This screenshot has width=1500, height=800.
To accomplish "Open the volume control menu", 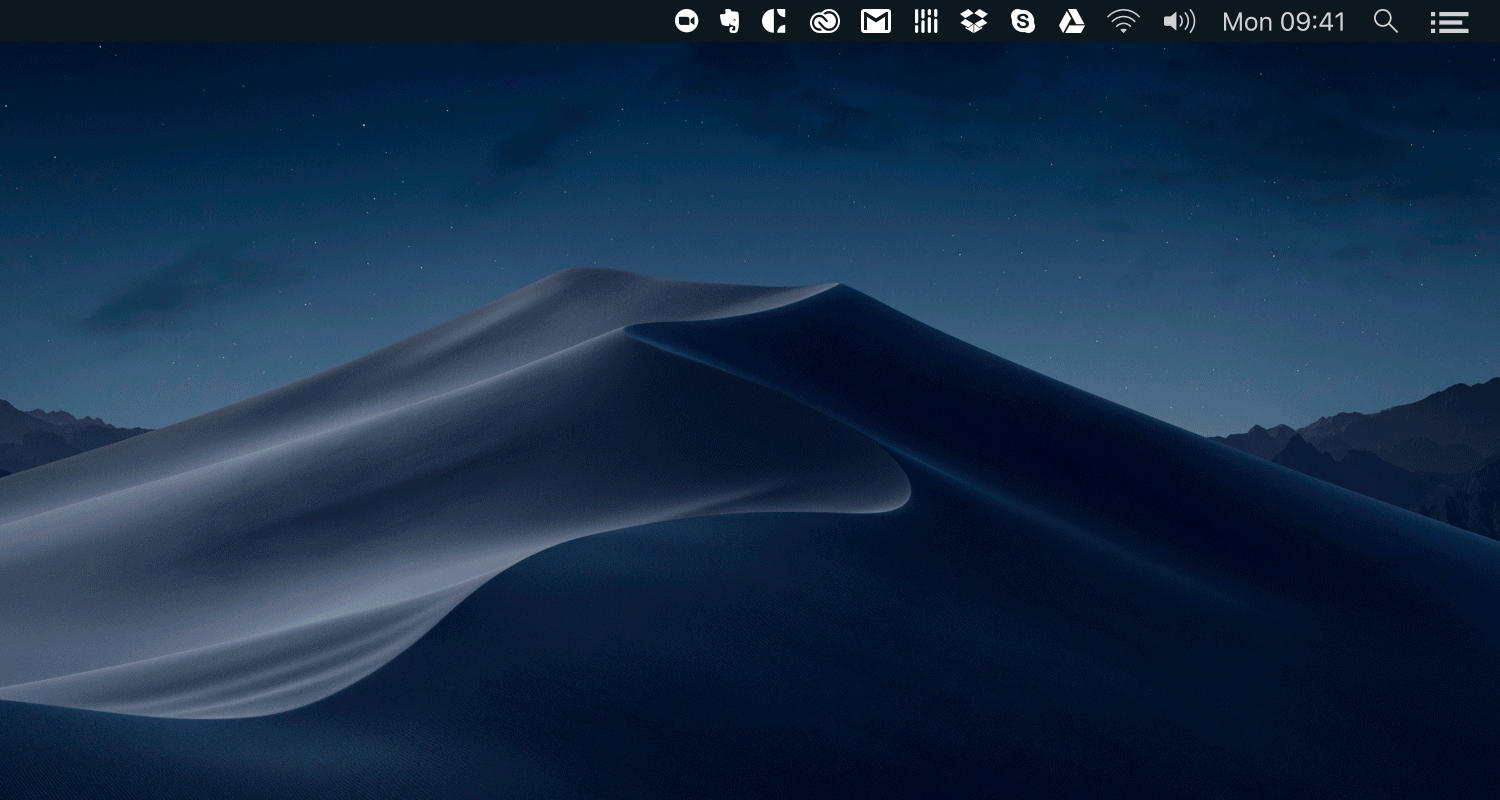I will 1180,21.
